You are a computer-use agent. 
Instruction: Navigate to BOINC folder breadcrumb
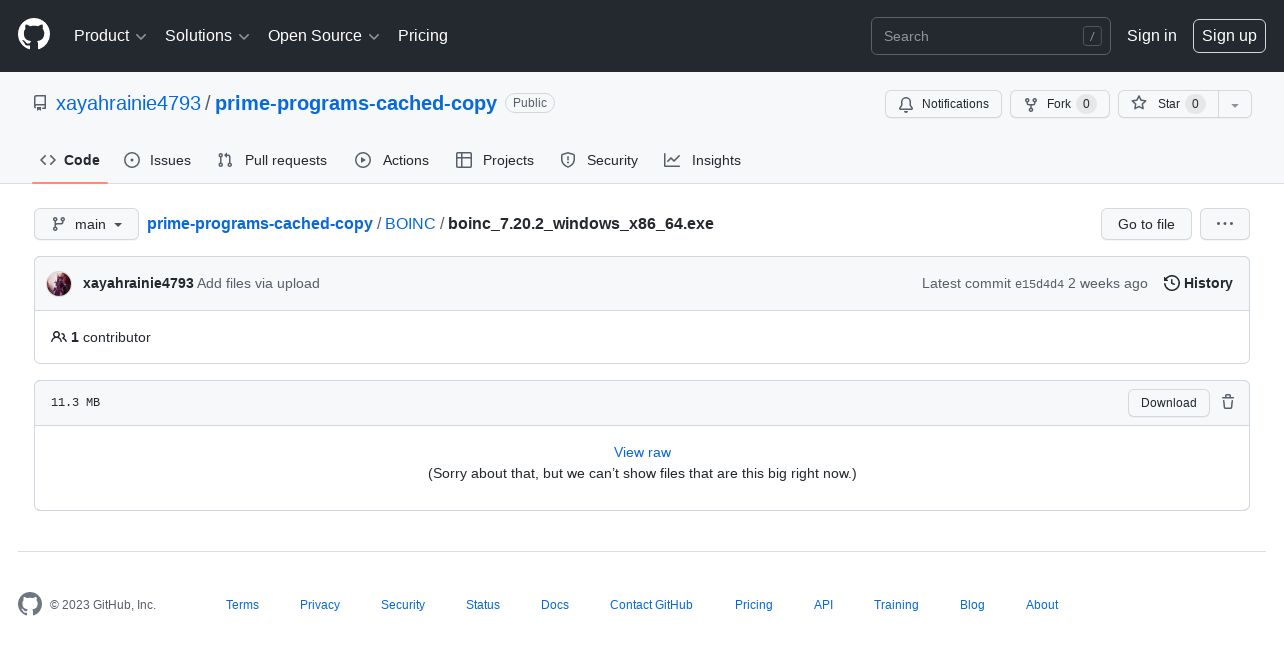pyautogui.click(x=410, y=223)
